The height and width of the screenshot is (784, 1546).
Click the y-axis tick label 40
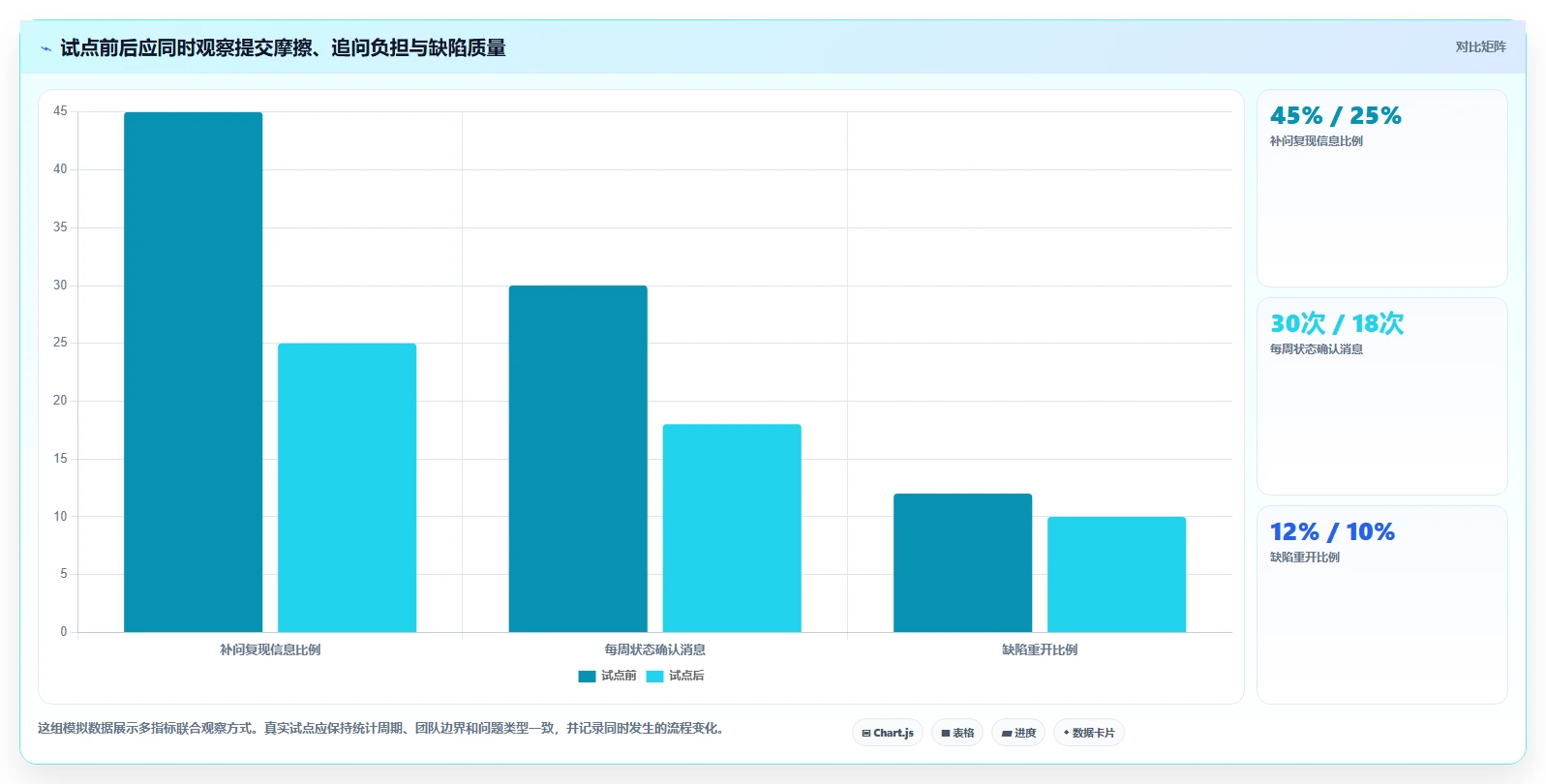(x=60, y=169)
